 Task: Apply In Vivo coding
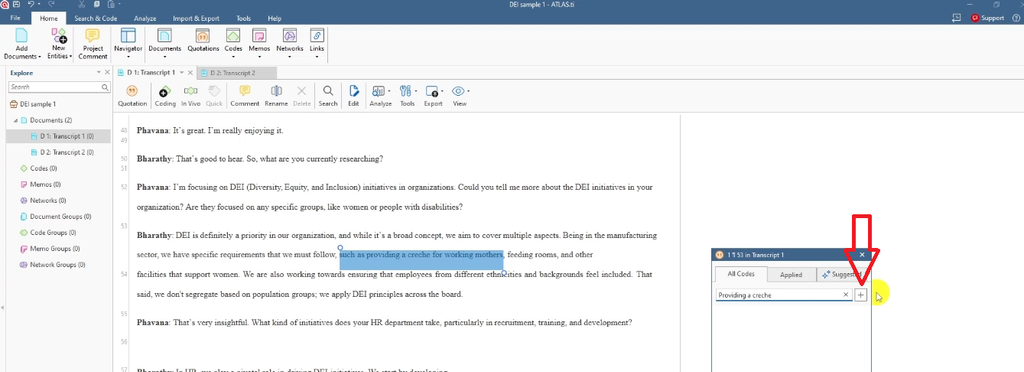(x=191, y=95)
